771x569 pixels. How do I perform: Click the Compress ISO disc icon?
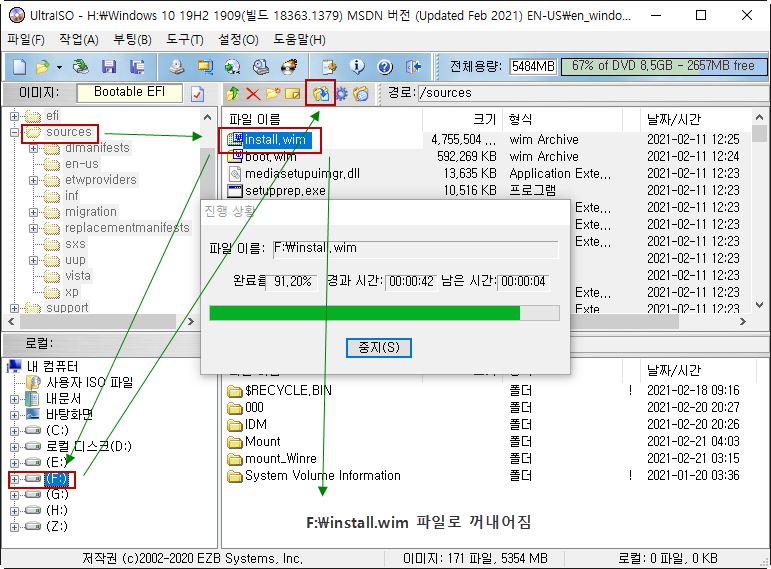[233, 66]
